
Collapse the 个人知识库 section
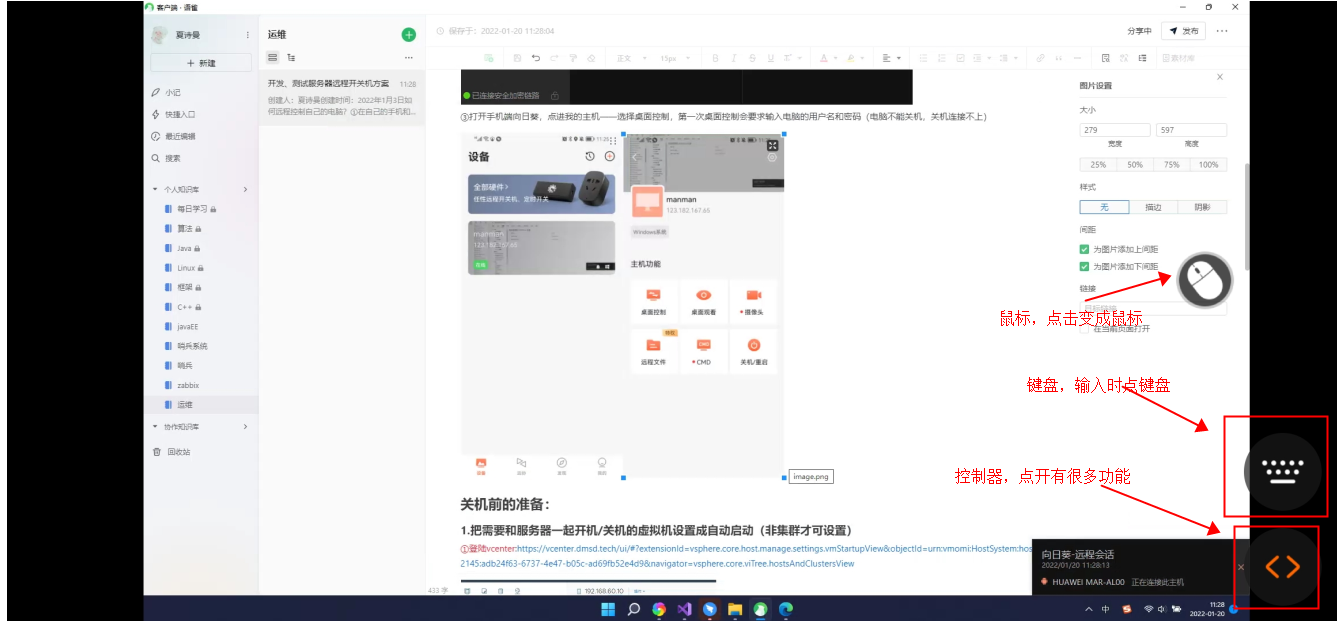click(x=155, y=189)
